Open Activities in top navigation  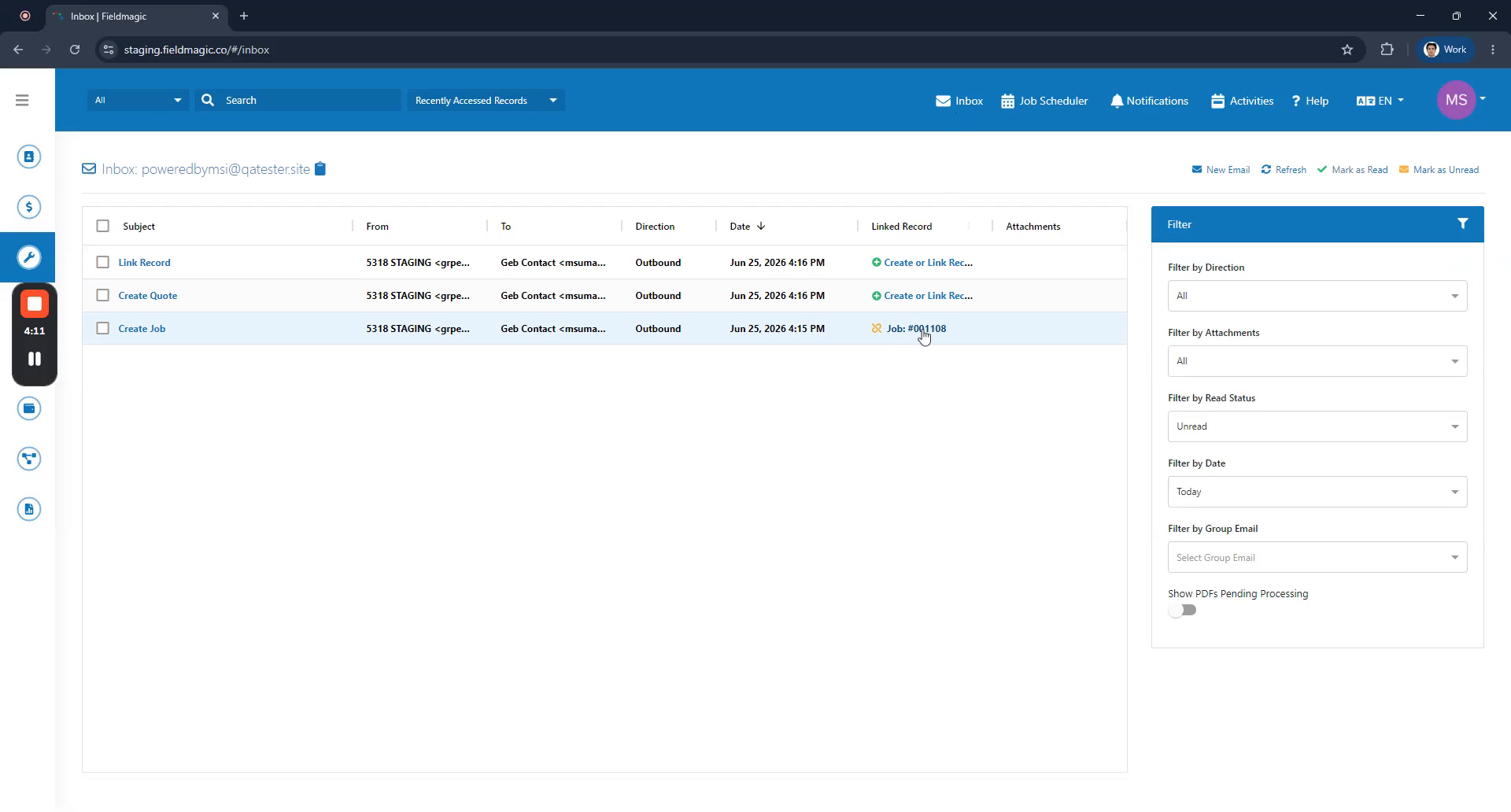point(1242,101)
